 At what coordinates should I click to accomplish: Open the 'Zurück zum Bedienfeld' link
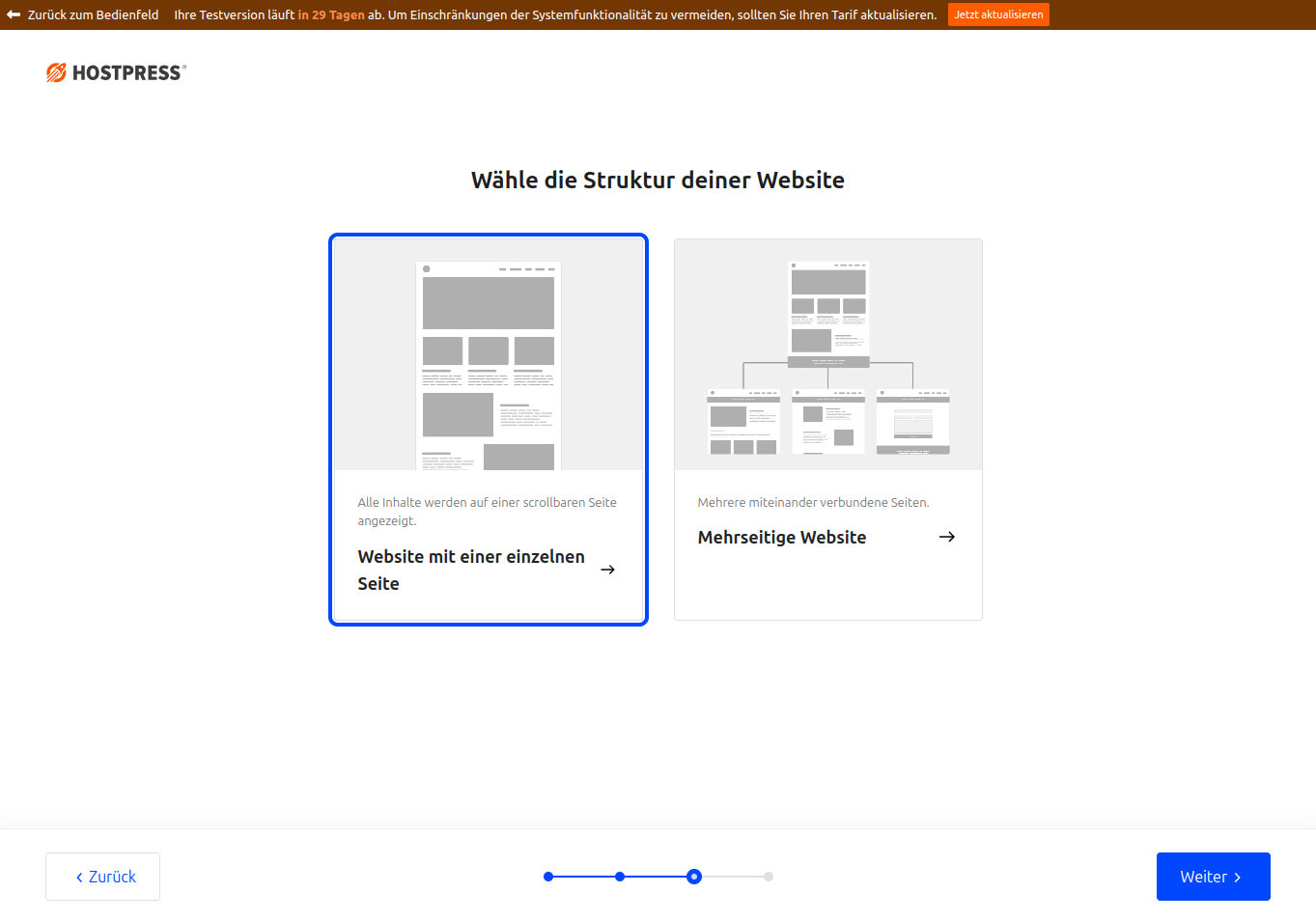(93, 14)
